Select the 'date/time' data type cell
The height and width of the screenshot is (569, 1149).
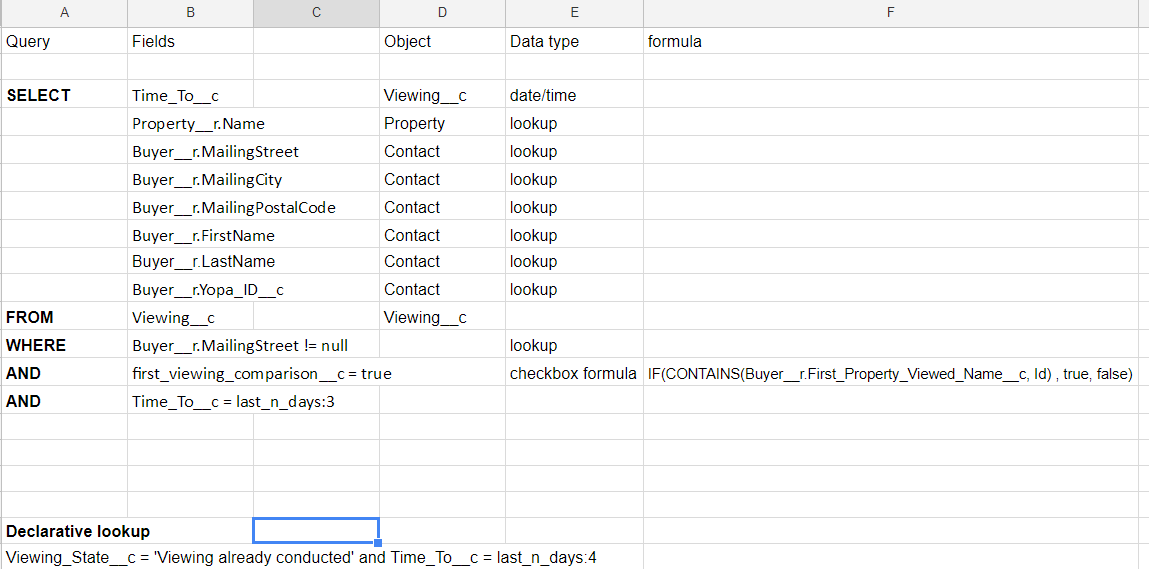point(543,96)
